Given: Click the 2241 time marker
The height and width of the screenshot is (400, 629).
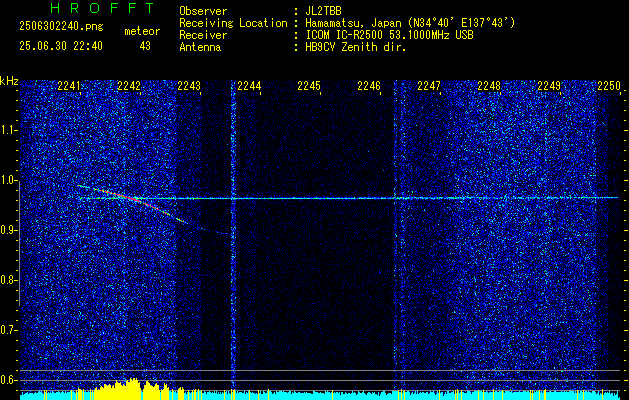Looking at the screenshot, I should pos(69,86).
